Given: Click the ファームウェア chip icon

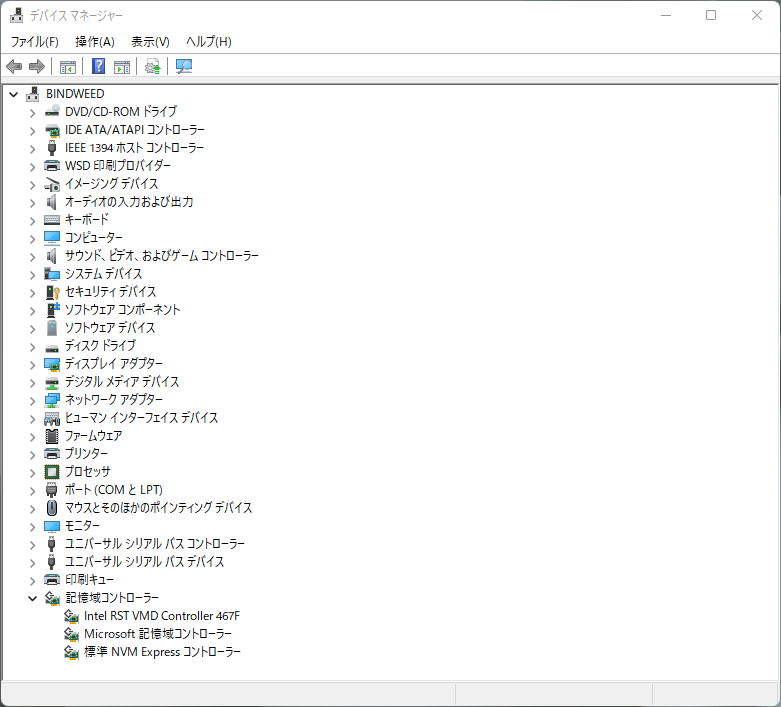Looking at the screenshot, I should tap(52, 436).
